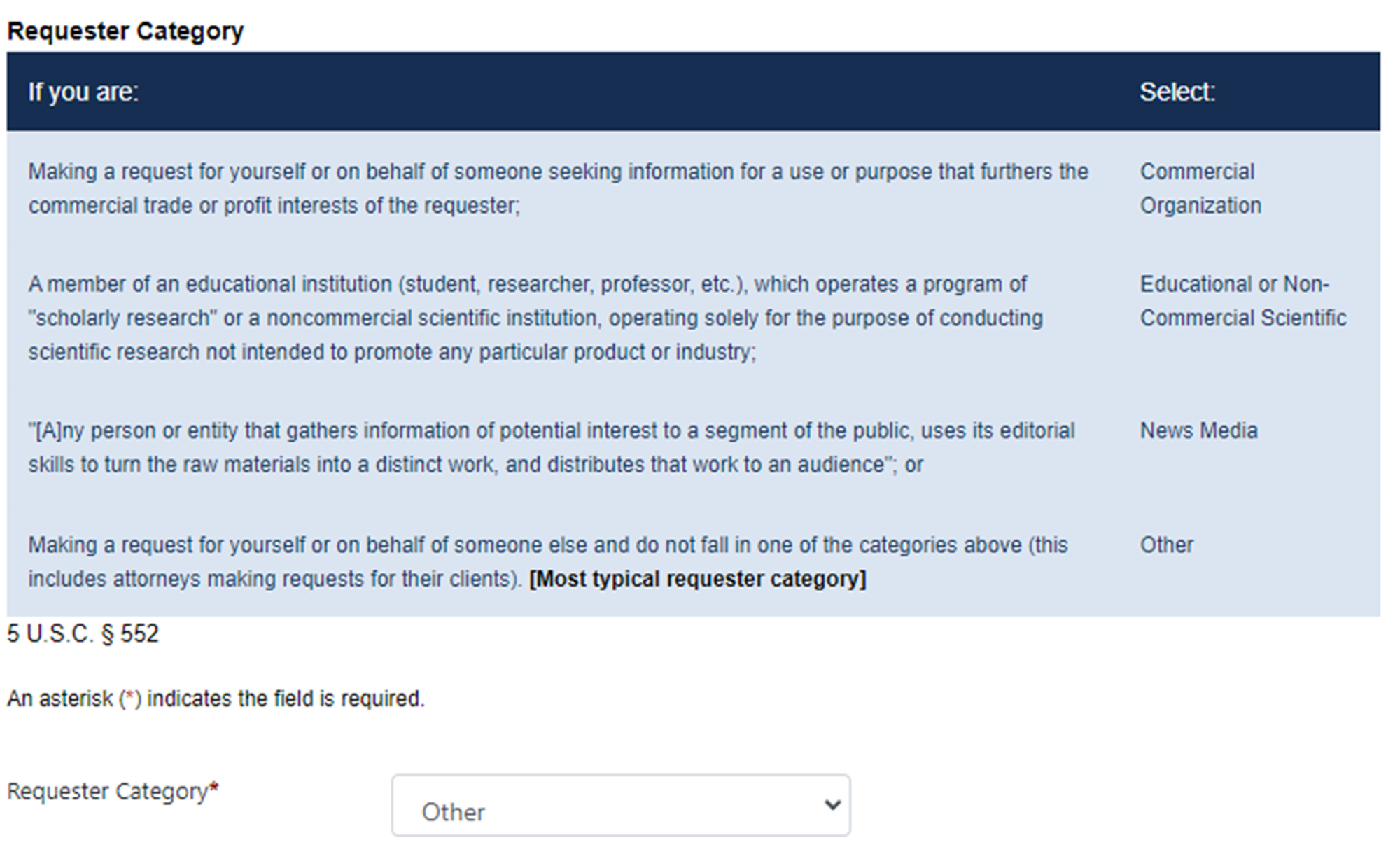Click the 'If you are:' column header

[83, 92]
